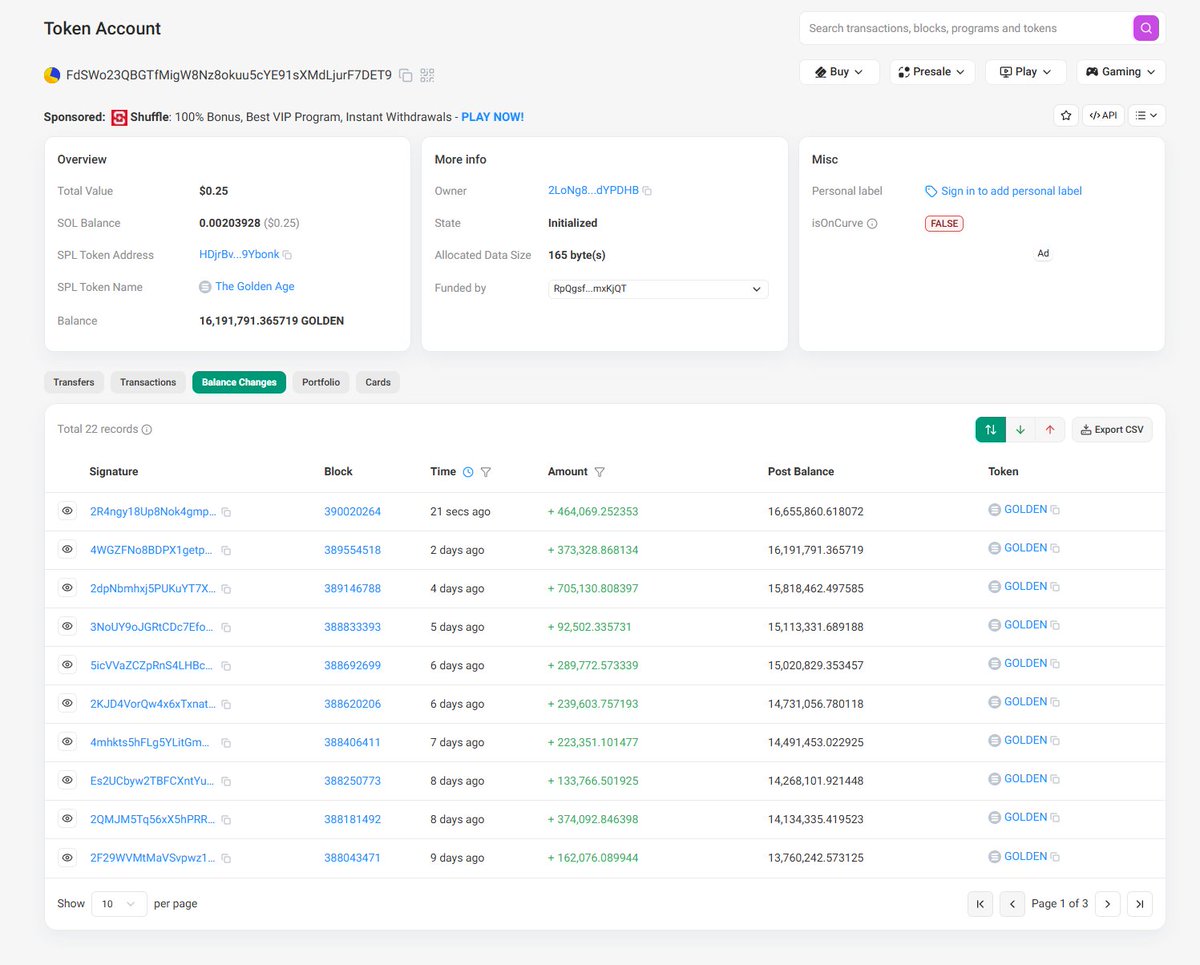Copy owner address 2LoNg8...dYPDHB

point(647,191)
